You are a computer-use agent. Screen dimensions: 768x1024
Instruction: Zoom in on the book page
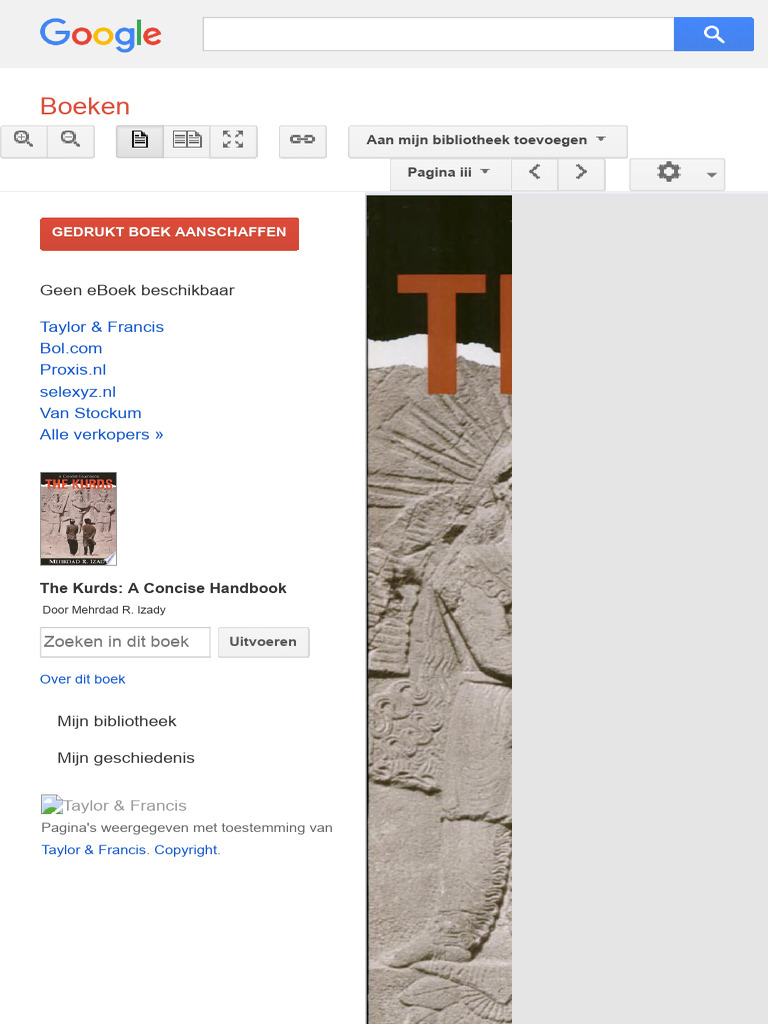coord(24,141)
